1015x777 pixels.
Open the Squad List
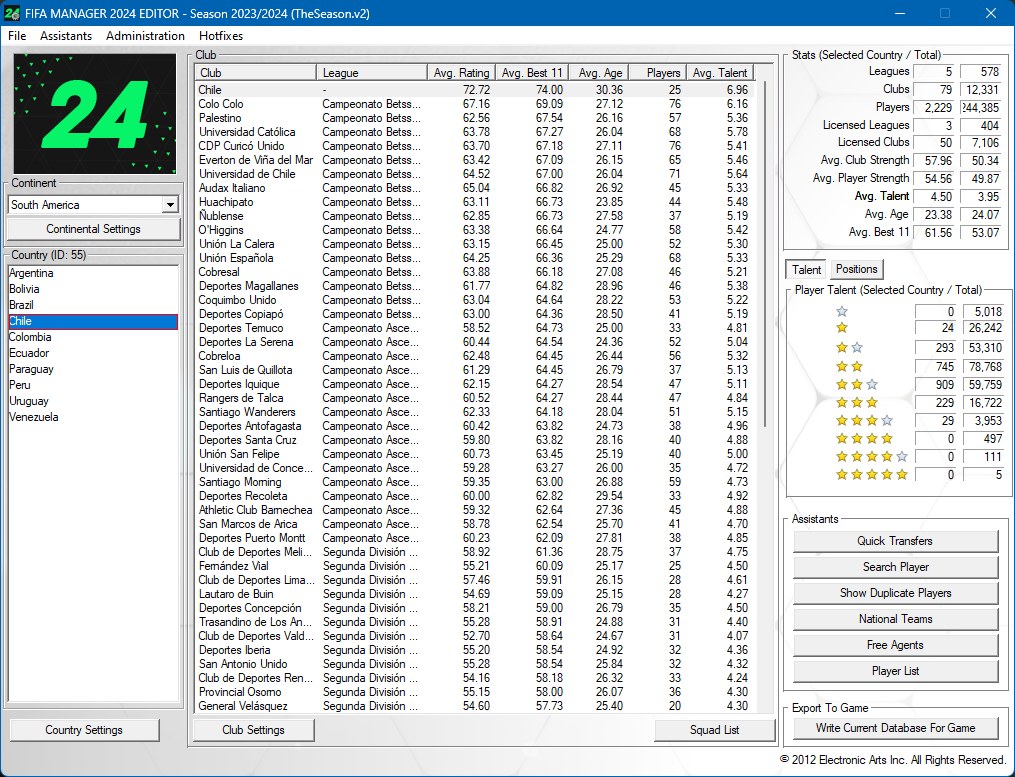click(715, 730)
